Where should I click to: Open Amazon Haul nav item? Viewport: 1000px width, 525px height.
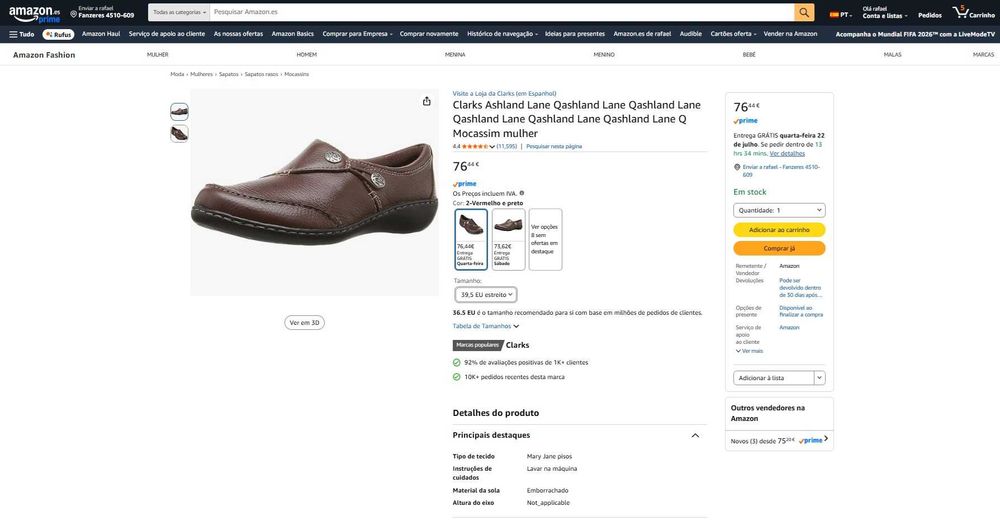pyautogui.click(x=101, y=34)
